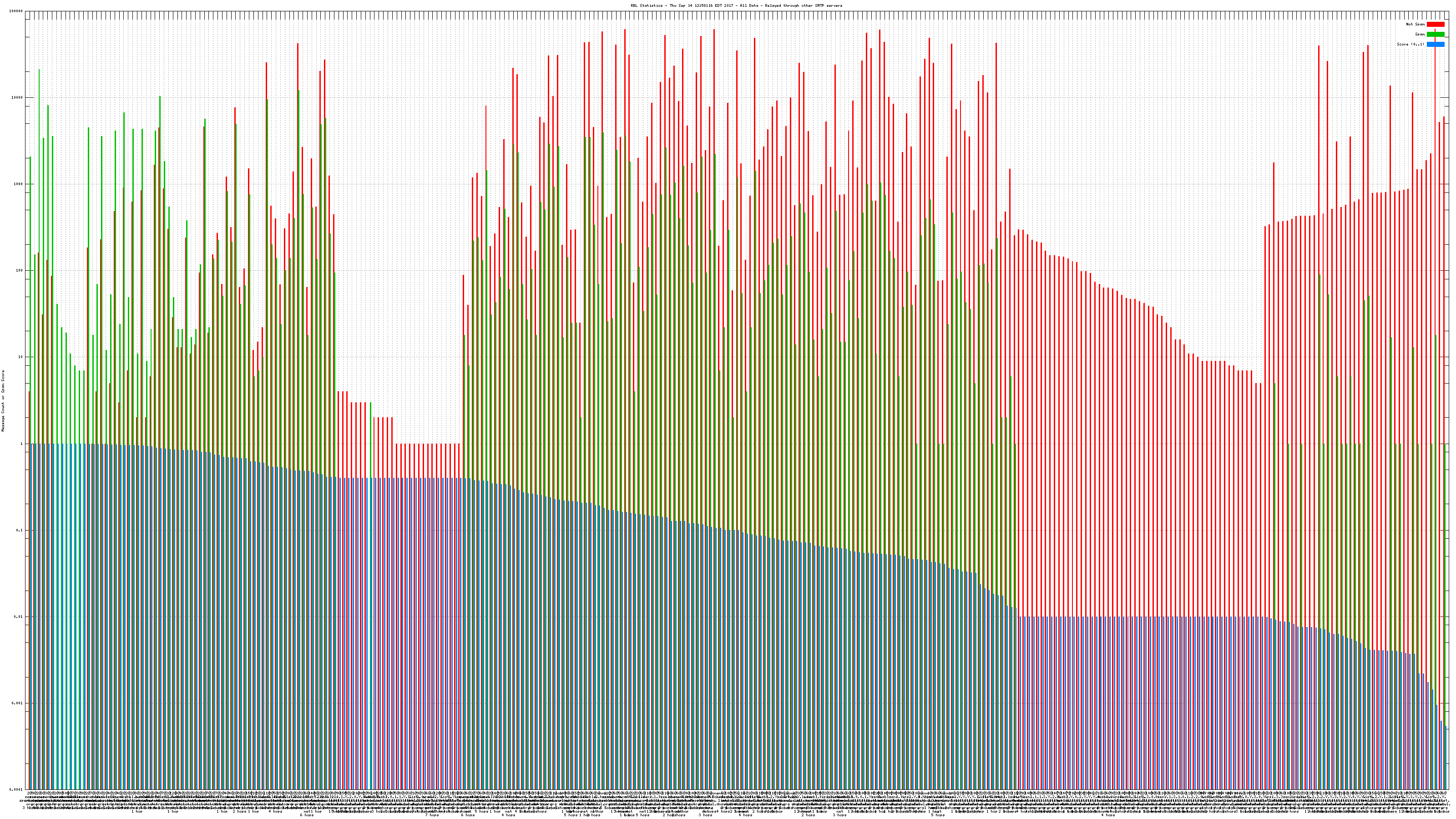Click the "Message Count or Spam Score" axis label
This screenshot has width=1456, height=819.
coord(3,401)
